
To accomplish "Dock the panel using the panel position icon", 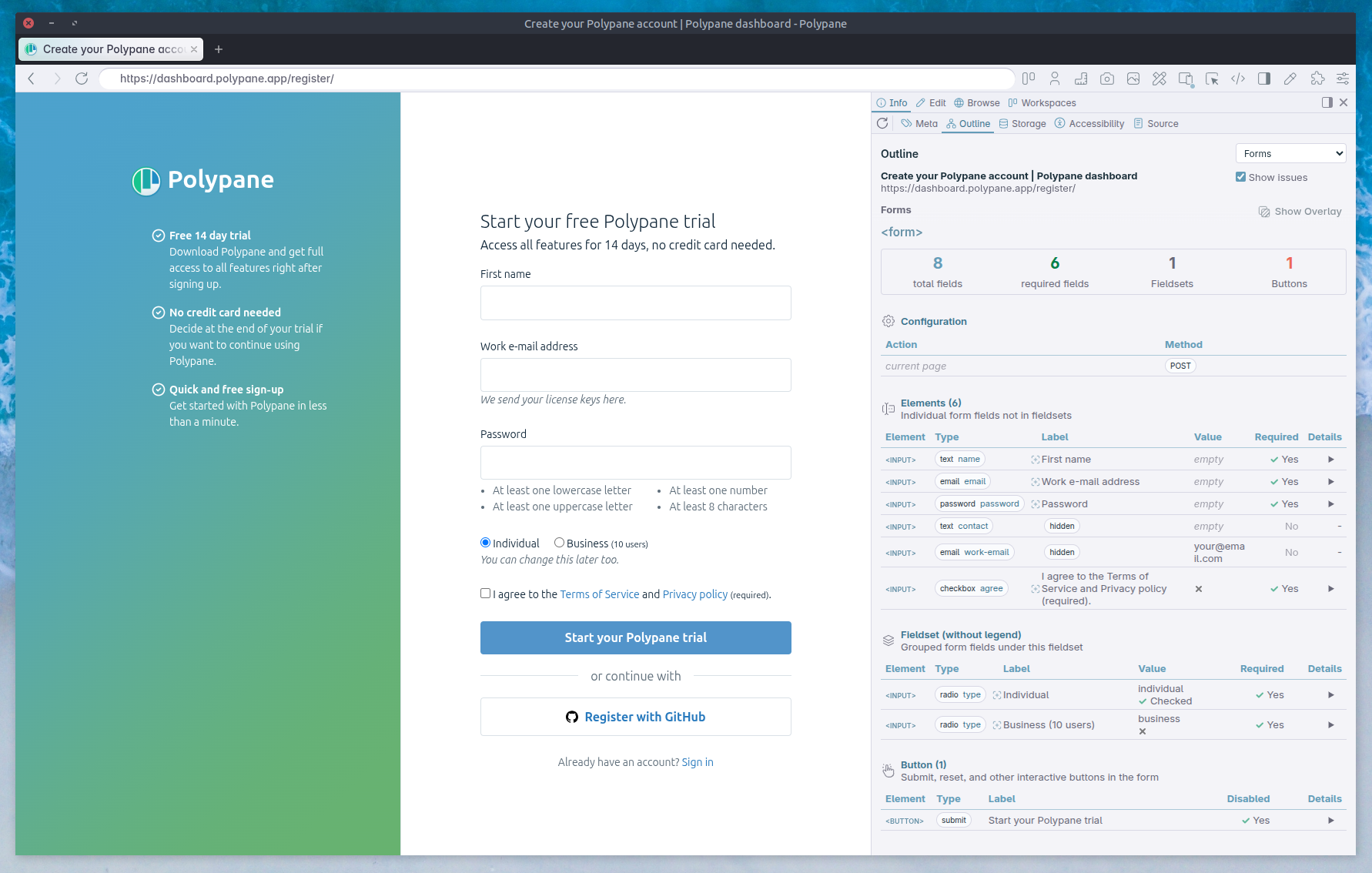I will [x=1327, y=102].
